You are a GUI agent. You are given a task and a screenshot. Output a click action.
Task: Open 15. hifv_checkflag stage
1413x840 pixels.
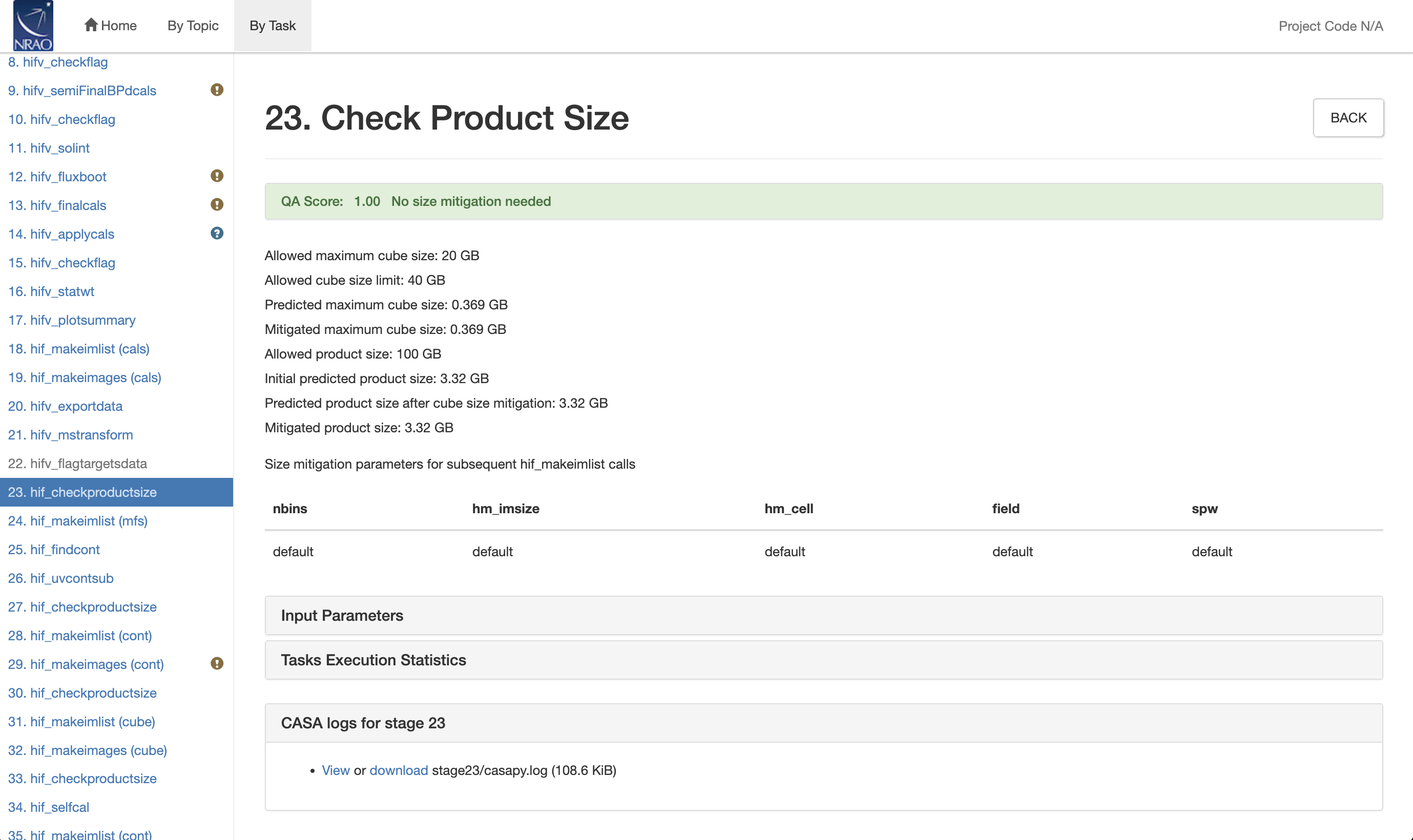pyautogui.click(x=61, y=263)
